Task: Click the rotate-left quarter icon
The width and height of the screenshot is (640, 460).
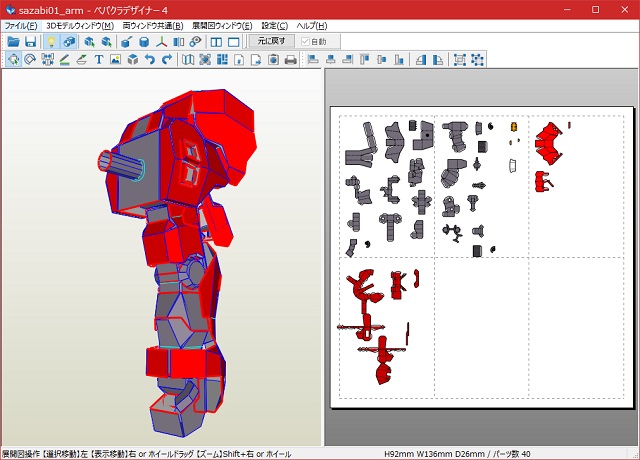Action: (x=421, y=60)
